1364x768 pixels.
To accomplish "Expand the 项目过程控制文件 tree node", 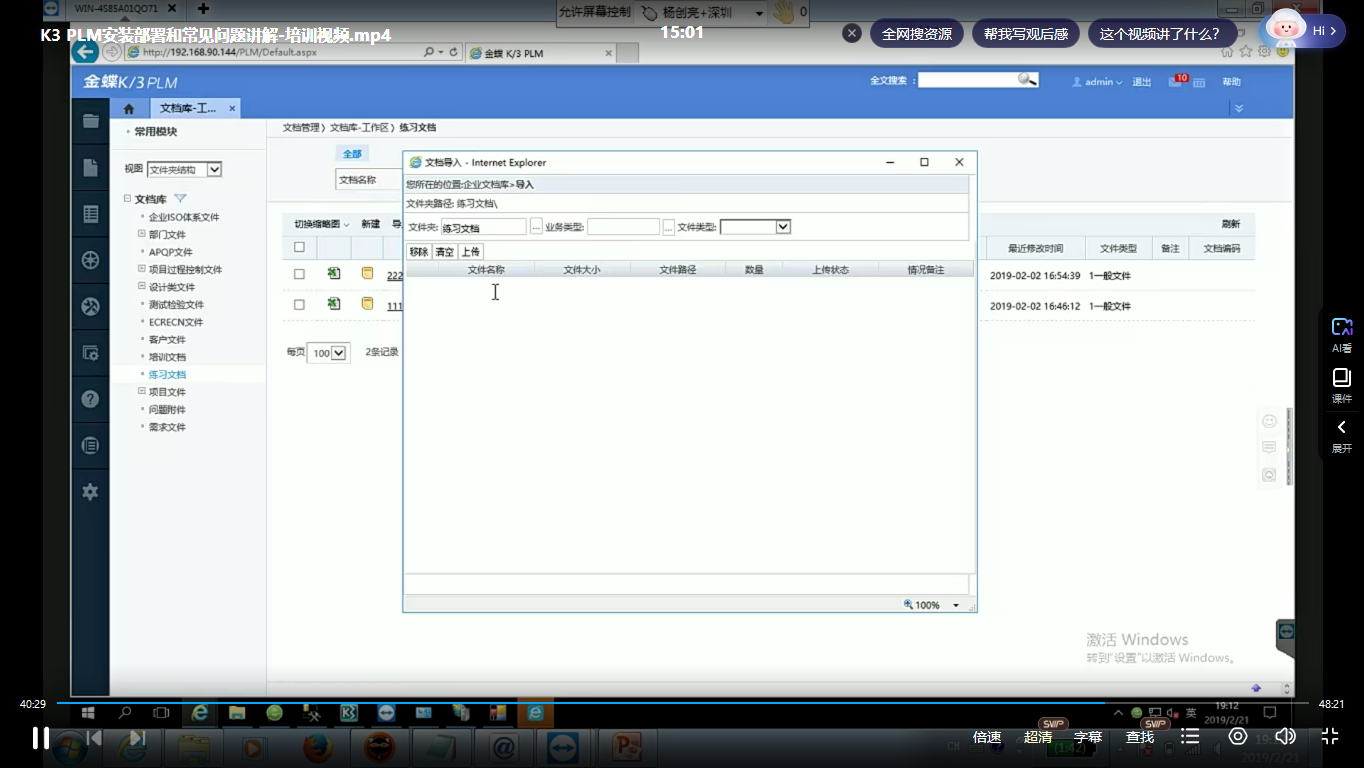I will [x=141, y=269].
